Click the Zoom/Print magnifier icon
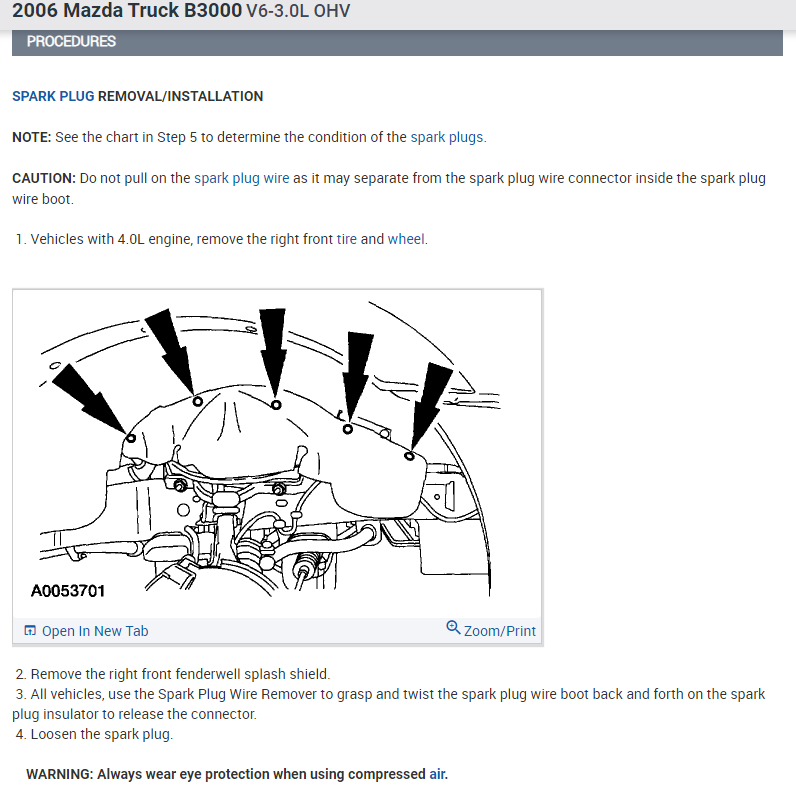 pyautogui.click(x=453, y=627)
